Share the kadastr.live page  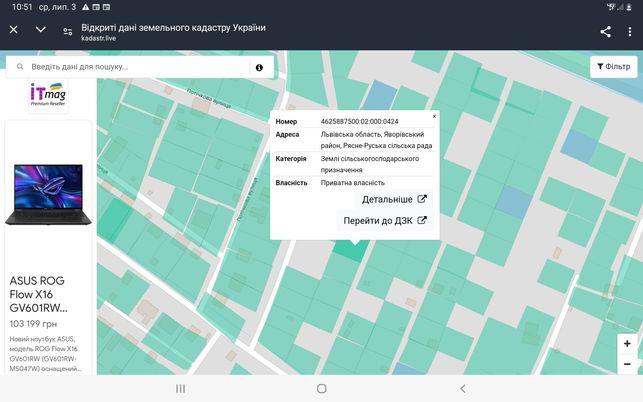pyautogui.click(x=605, y=32)
